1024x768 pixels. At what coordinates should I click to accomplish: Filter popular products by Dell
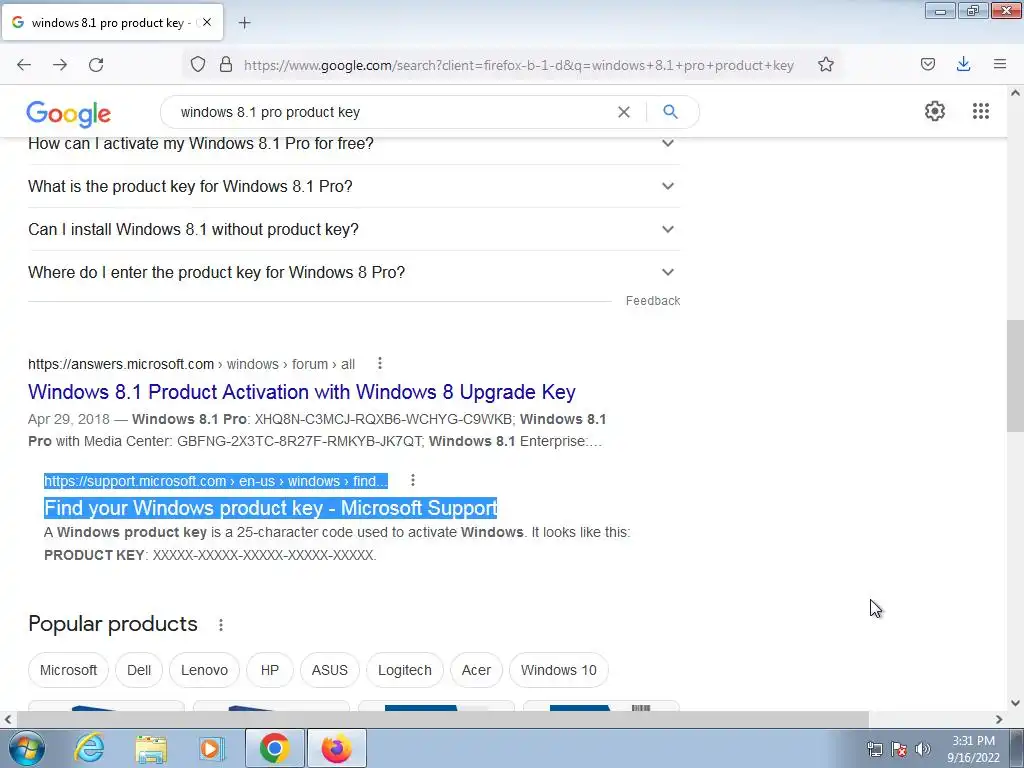(139, 670)
